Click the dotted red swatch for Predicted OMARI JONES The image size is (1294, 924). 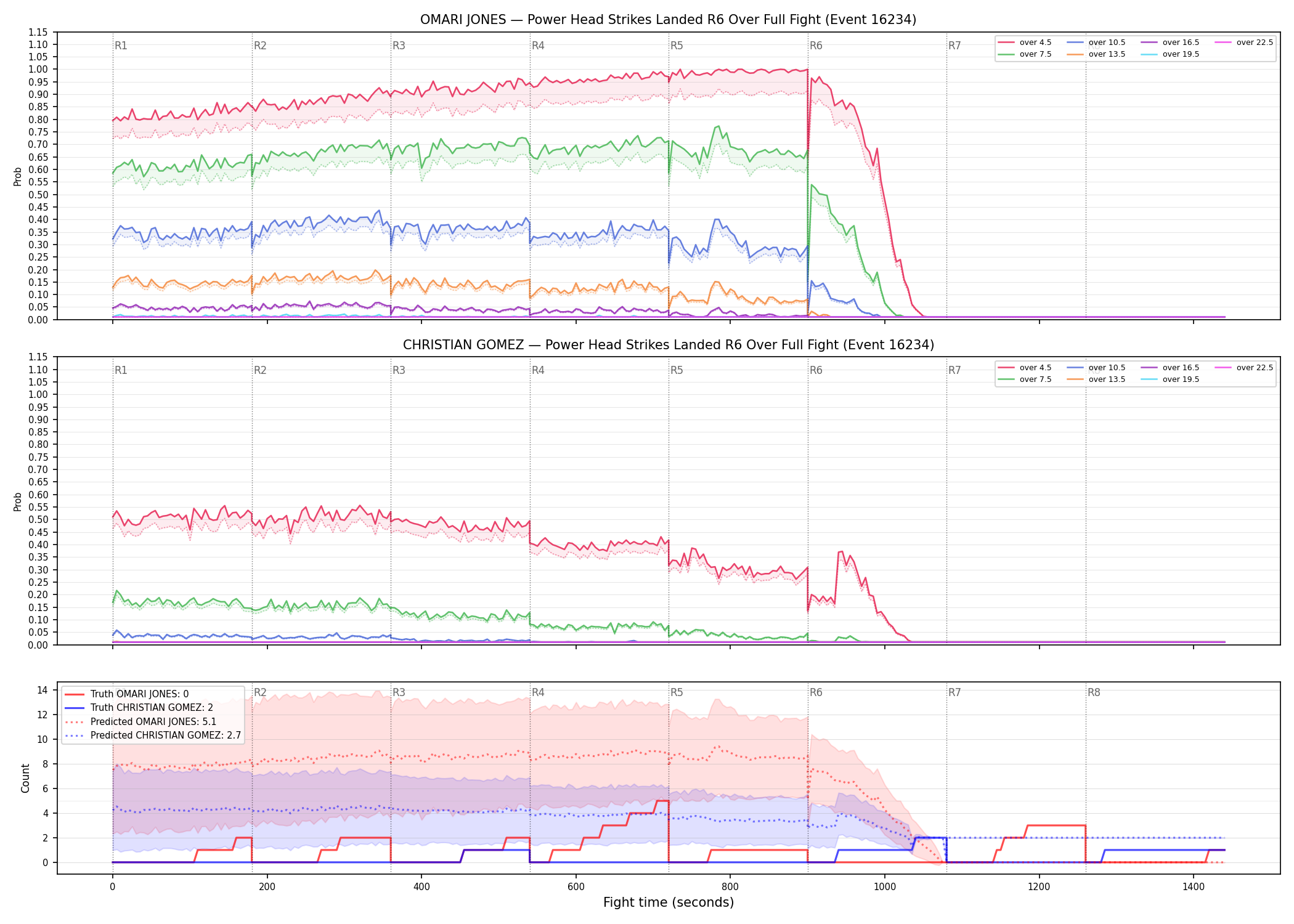click(75, 722)
